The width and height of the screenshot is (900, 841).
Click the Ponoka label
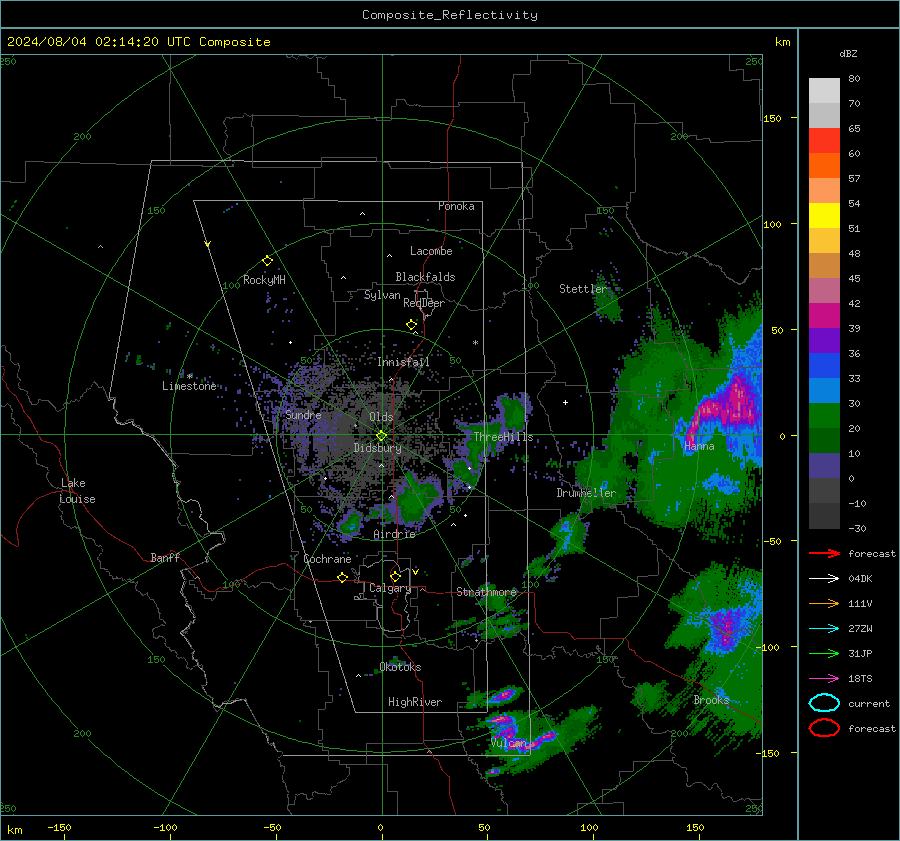[x=456, y=206]
